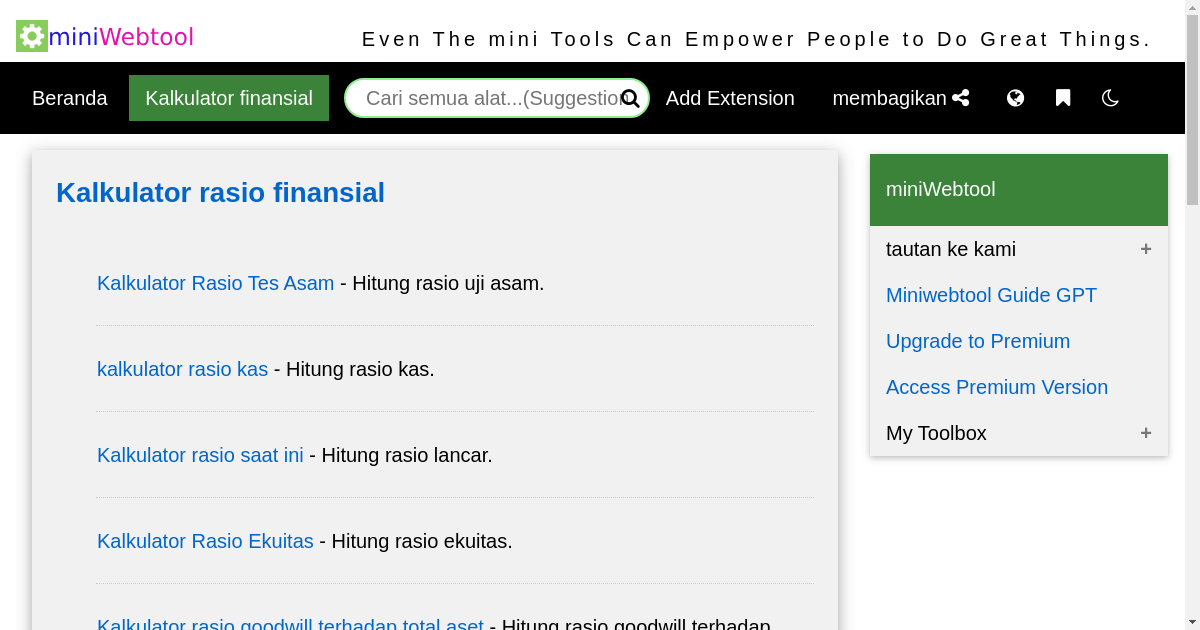Enable dark mode with the moon icon
The height and width of the screenshot is (630, 1200).
tap(1110, 98)
